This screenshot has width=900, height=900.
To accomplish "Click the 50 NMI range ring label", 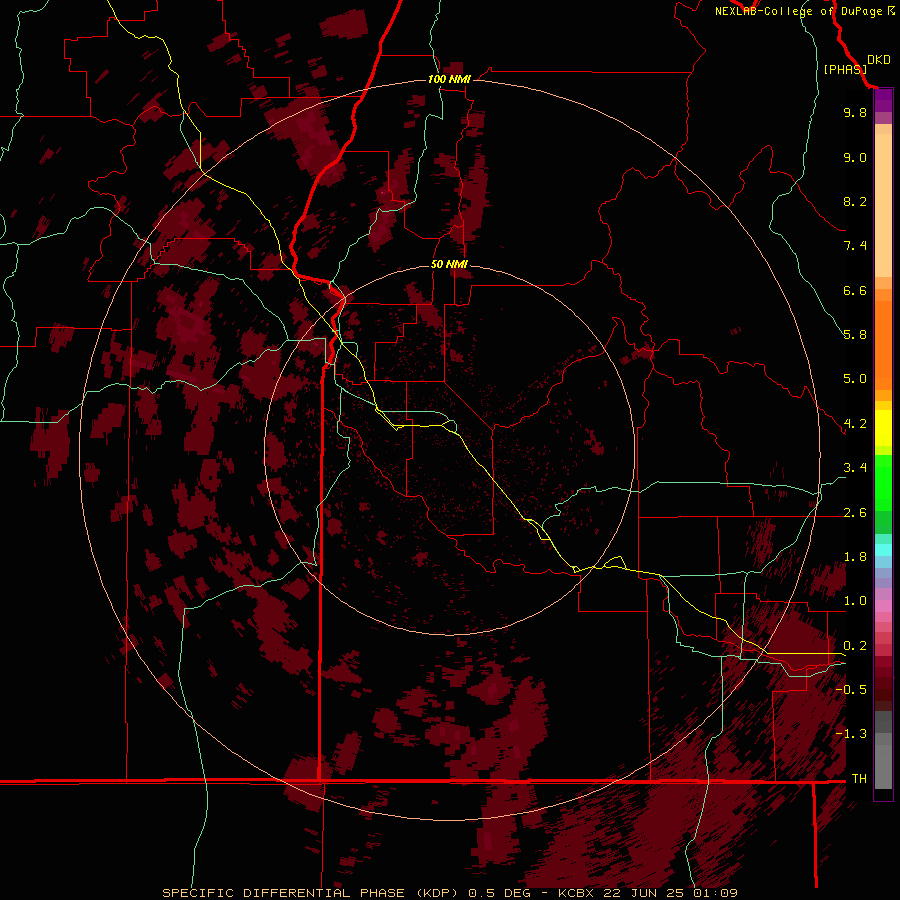I will tap(449, 264).
